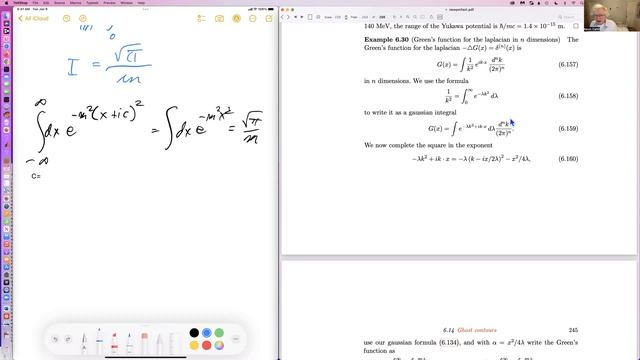Viewport: 640px width, 360px height.
Task: Choose the blue color swatch
Action: point(207,333)
